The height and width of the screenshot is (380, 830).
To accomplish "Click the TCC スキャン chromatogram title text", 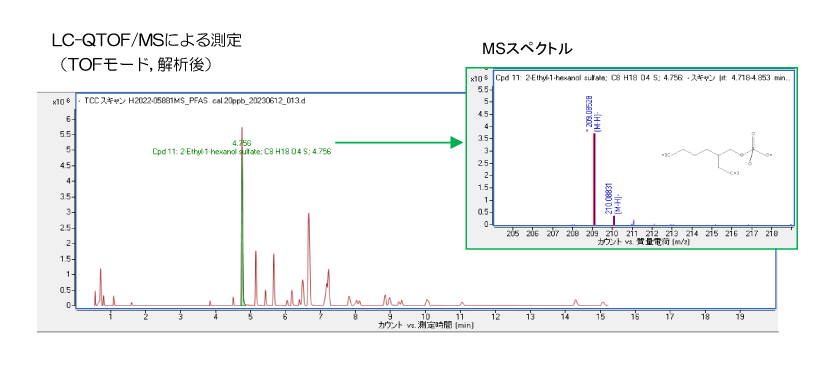I will click(x=191, y=101).
